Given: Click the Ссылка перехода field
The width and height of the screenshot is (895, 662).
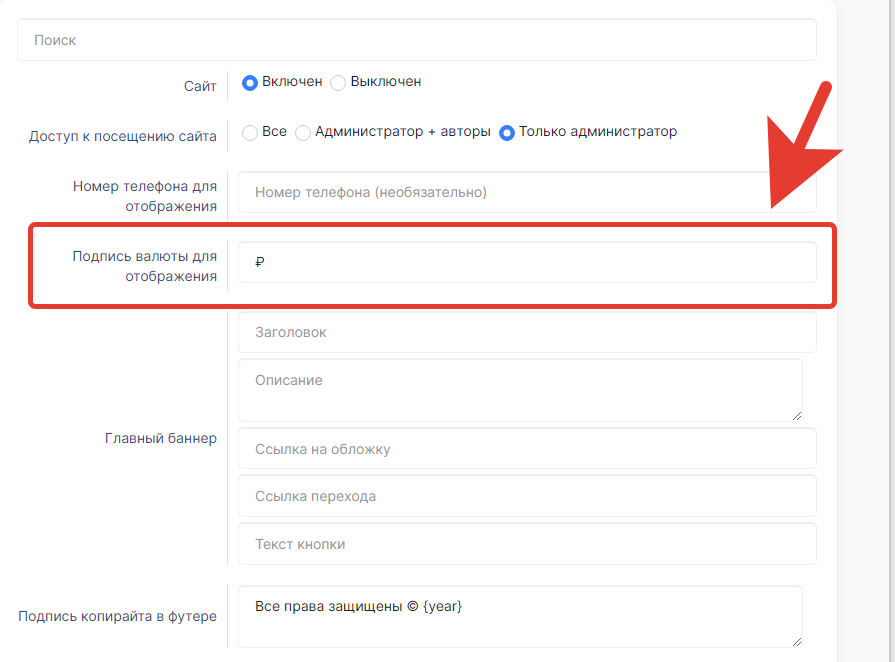Looking at the screenshot, I should [x=527, y=496].
